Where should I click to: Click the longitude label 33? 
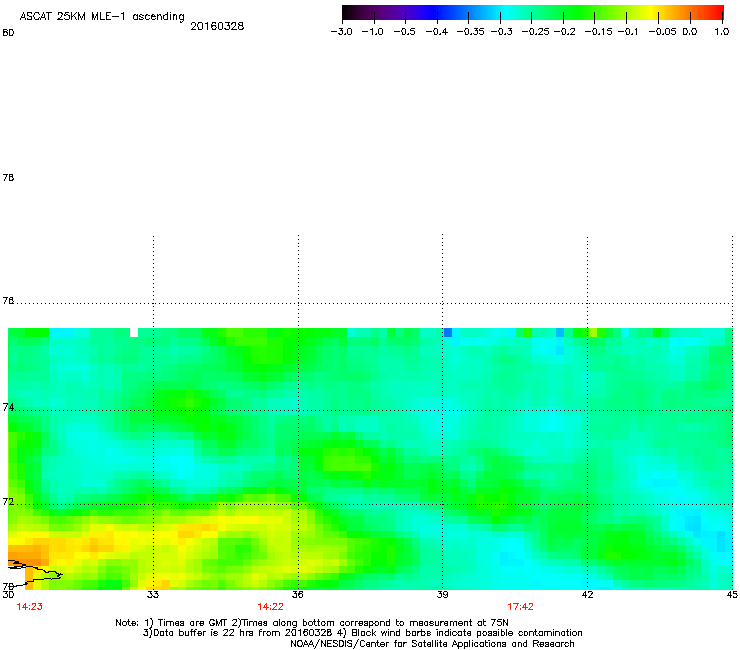pos(153,595)
